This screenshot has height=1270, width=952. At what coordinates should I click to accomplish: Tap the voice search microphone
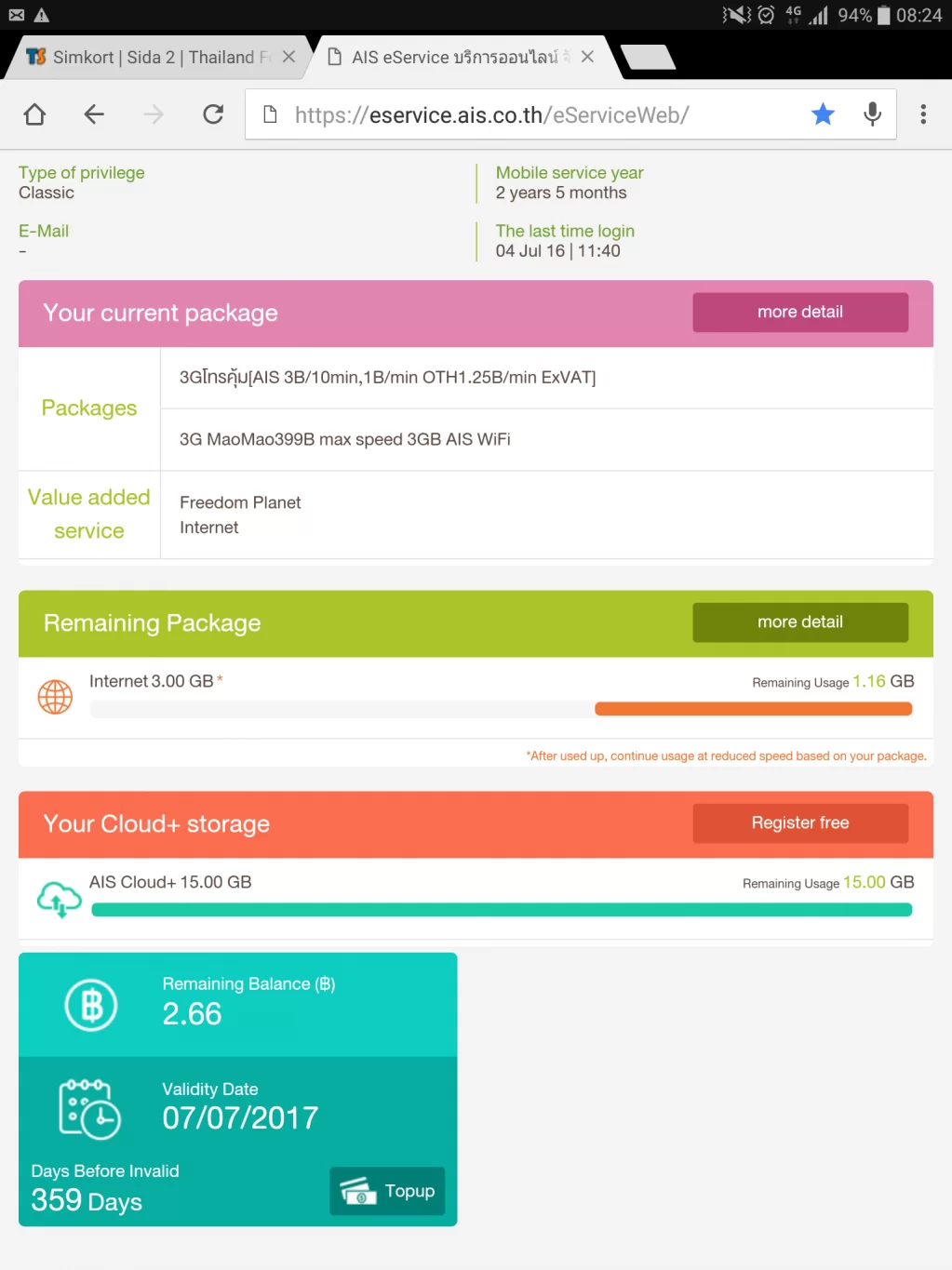coord(872,114)
